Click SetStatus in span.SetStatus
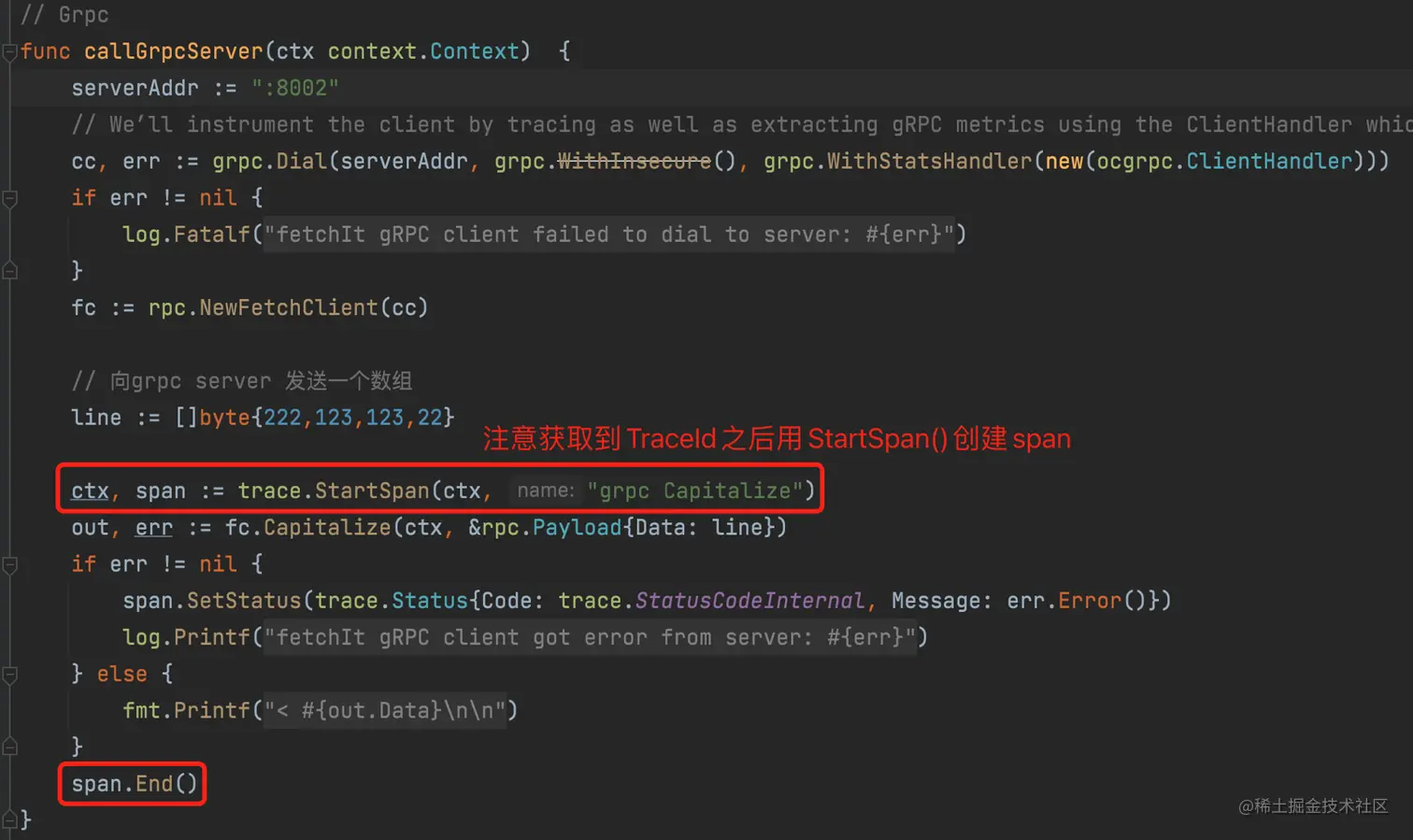 244,600
